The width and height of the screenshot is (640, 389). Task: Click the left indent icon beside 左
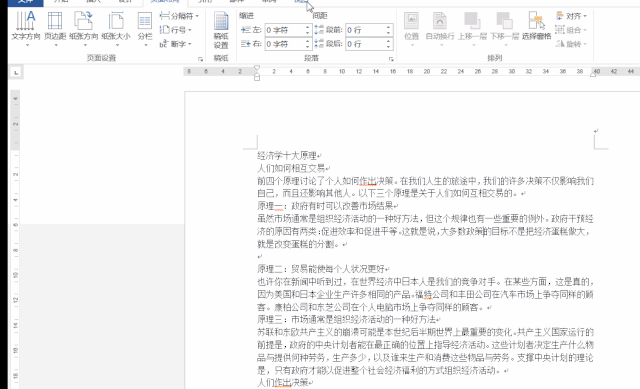(245, 30)
